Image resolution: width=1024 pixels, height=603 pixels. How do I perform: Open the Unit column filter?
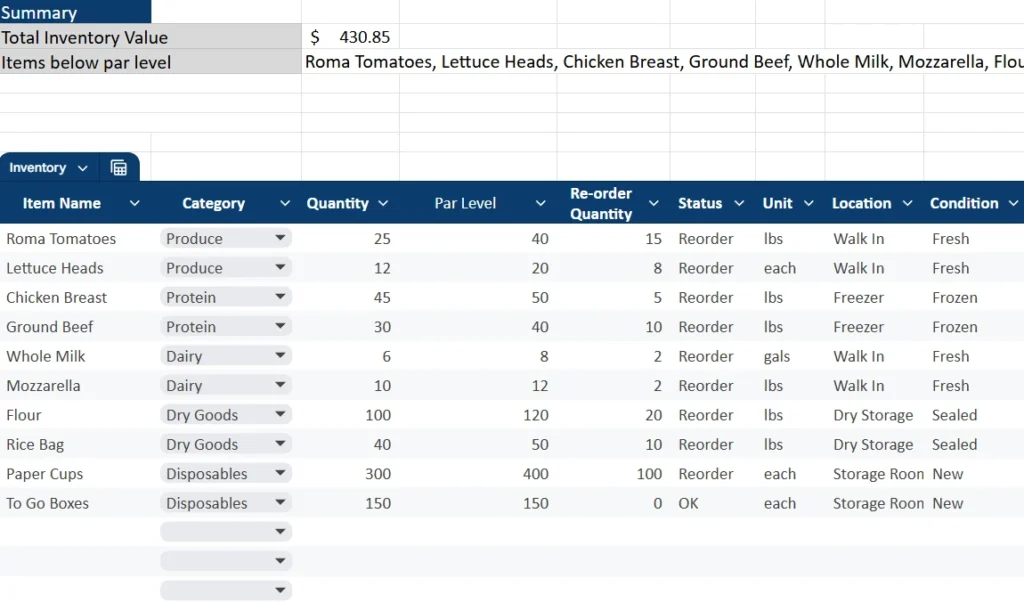(x=809, y=202)
